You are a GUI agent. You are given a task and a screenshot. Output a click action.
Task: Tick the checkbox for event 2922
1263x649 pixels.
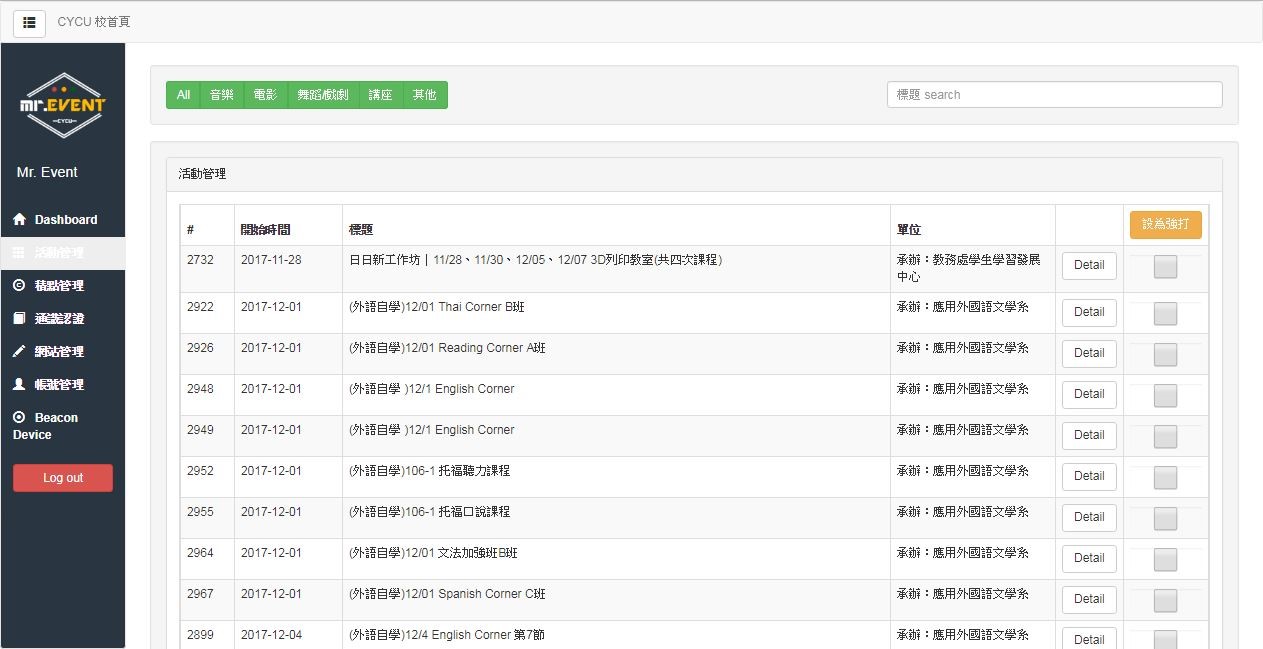tap(1165, 314)
